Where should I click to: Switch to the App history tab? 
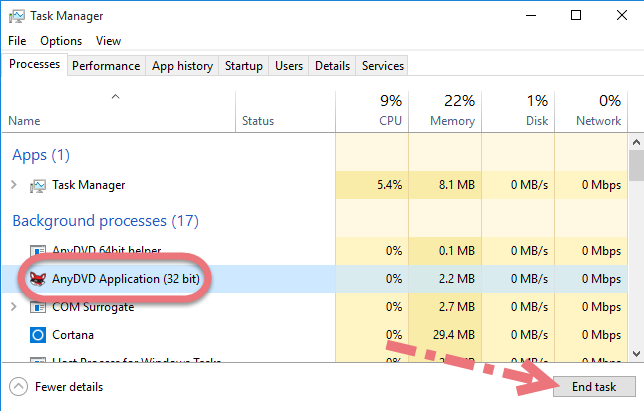[182, 66]
